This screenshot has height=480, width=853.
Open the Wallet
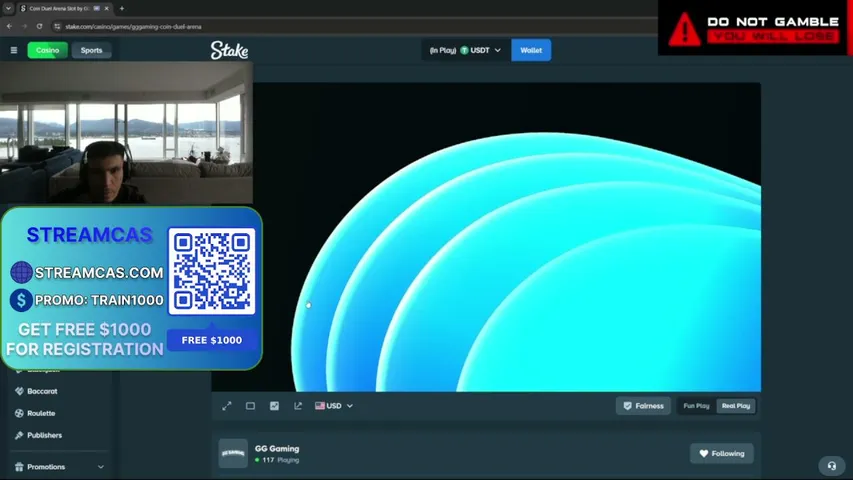[531, 50]
